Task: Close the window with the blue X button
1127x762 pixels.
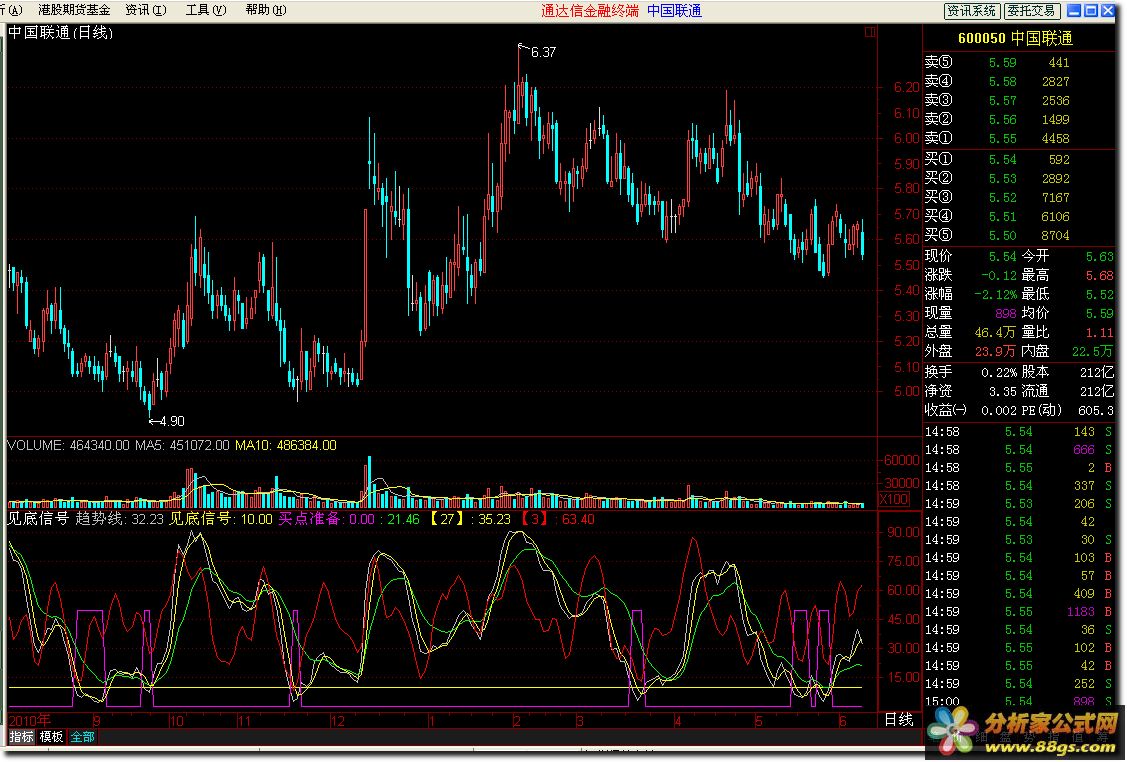Action: pyautogui.click(x=1107, y=10)
